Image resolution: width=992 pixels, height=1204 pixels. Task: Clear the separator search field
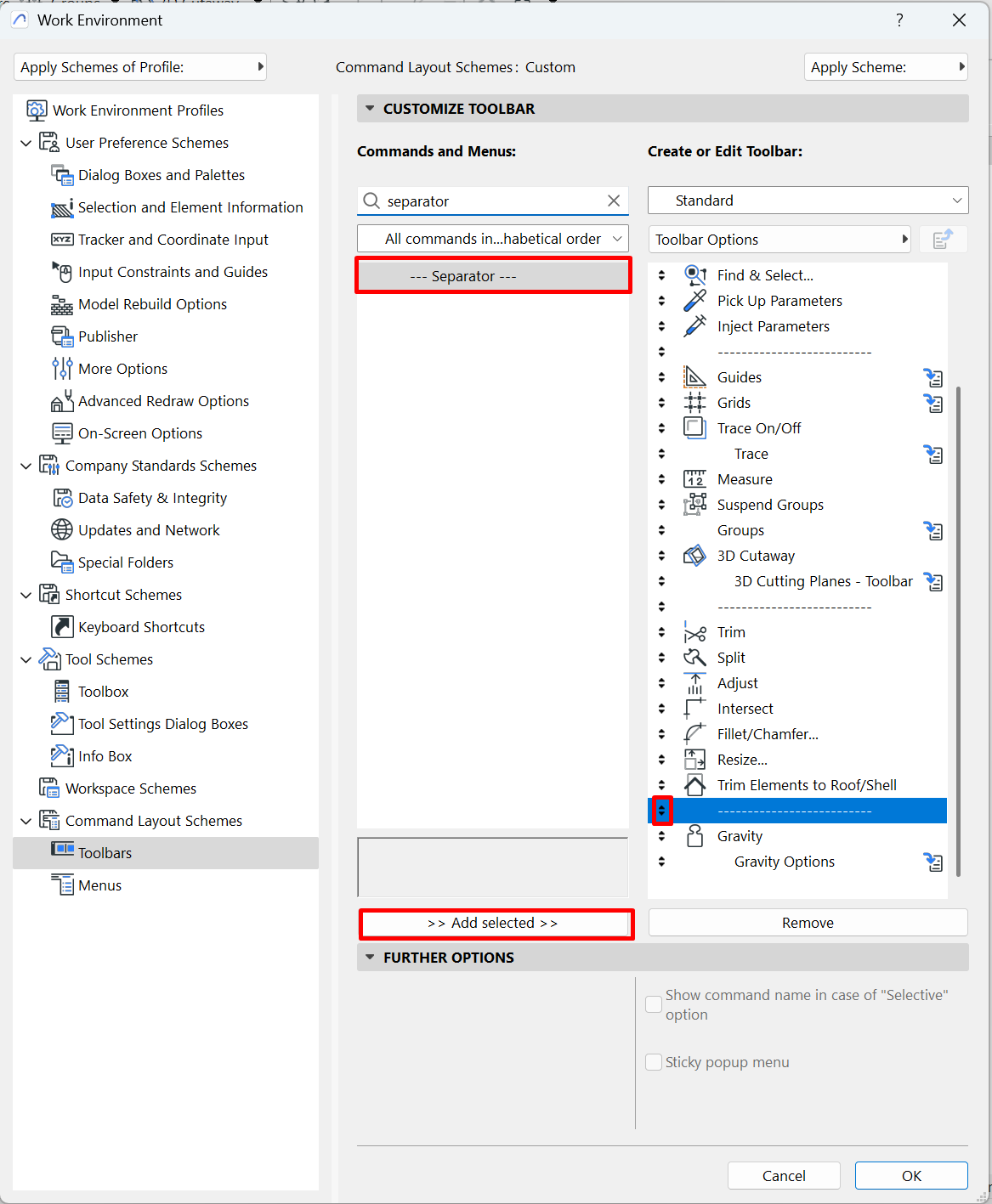pos(614,201)
